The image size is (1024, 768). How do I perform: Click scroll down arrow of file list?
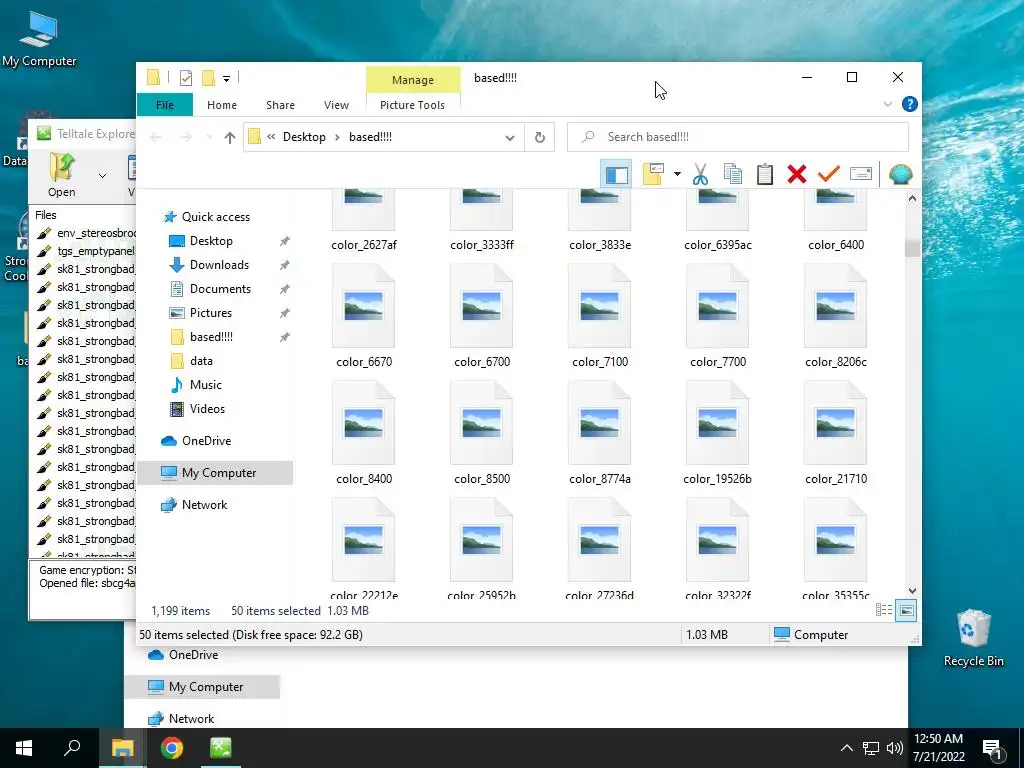click(x=912, y=590)
